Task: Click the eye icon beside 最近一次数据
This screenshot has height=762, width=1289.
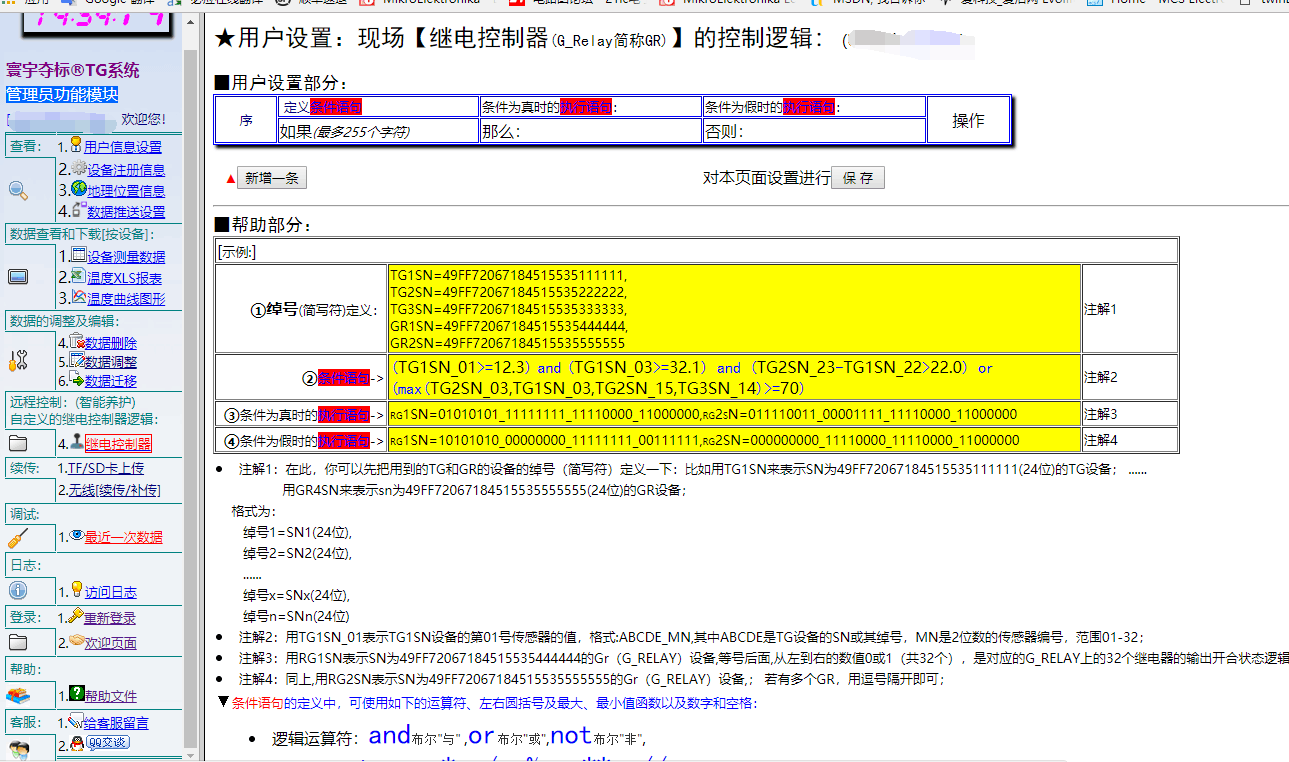Action: (x=77, y=536)
